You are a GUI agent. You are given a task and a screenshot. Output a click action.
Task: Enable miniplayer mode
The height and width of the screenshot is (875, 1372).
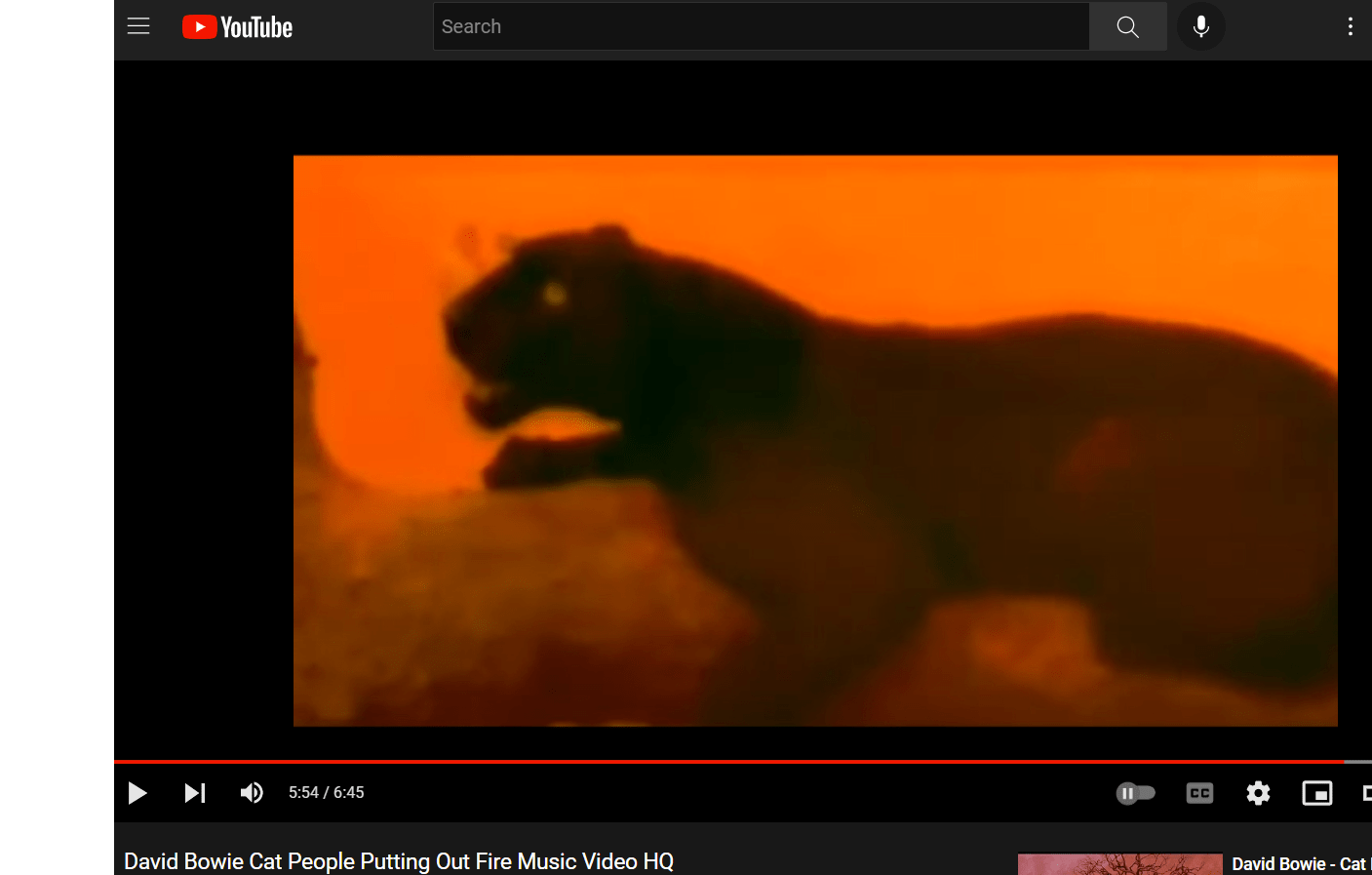[1317, 793]
